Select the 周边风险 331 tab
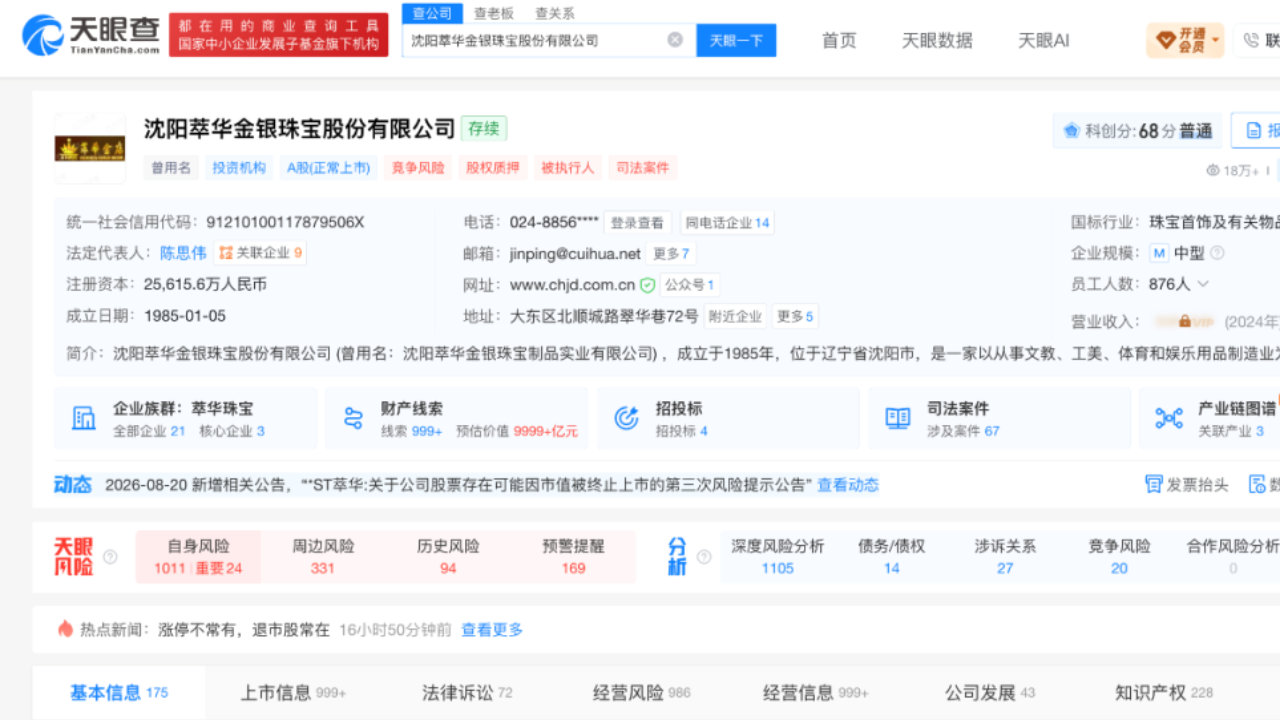 [323, 557]
